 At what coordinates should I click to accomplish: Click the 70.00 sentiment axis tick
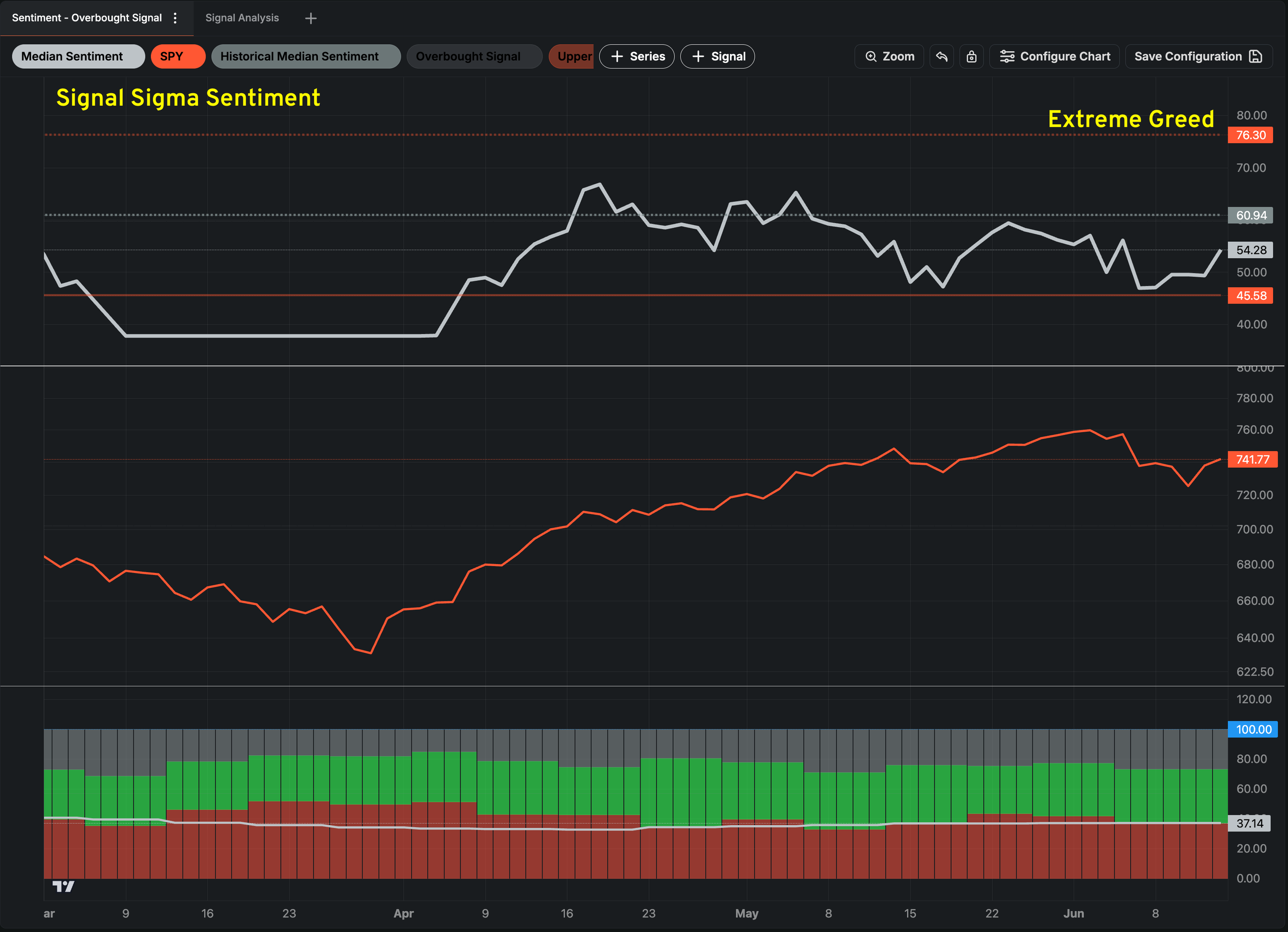(x=1251, y=167)
